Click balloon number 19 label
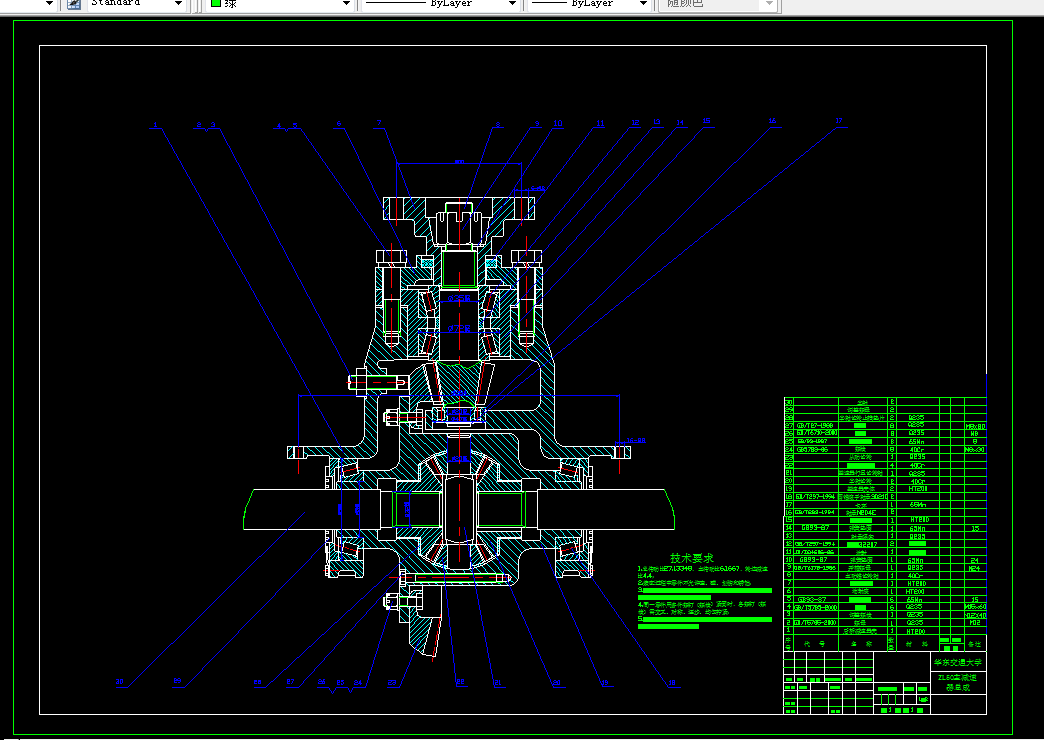Viewport: 1044px width, 740px height. [605, 683]
